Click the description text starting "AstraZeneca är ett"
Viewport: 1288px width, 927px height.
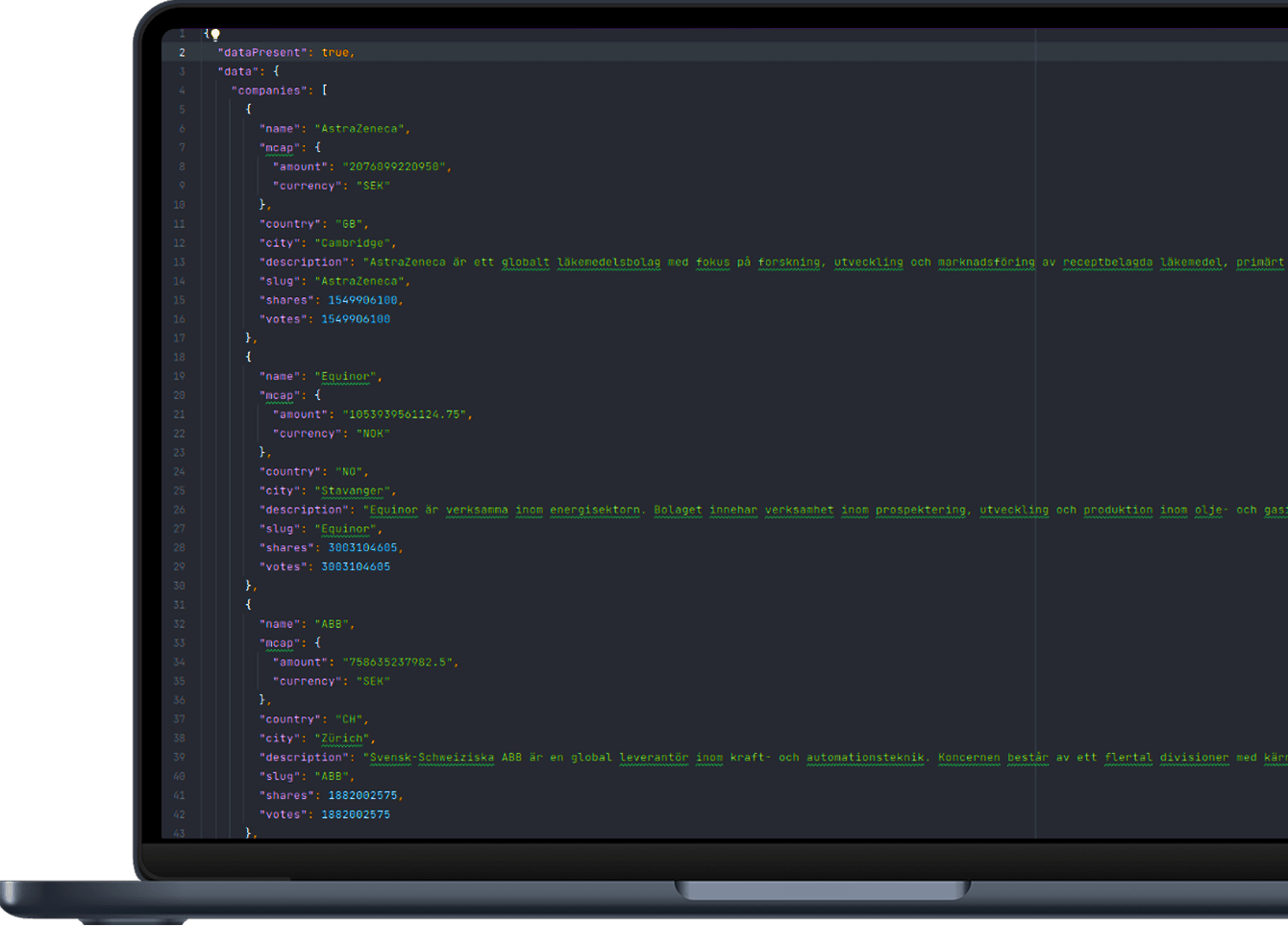point(824,263)
